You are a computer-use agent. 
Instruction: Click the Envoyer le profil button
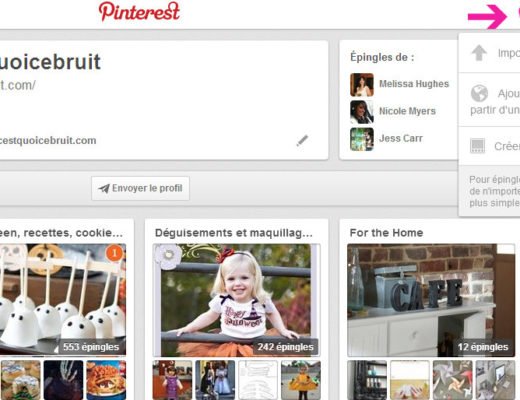click(140, 188)
